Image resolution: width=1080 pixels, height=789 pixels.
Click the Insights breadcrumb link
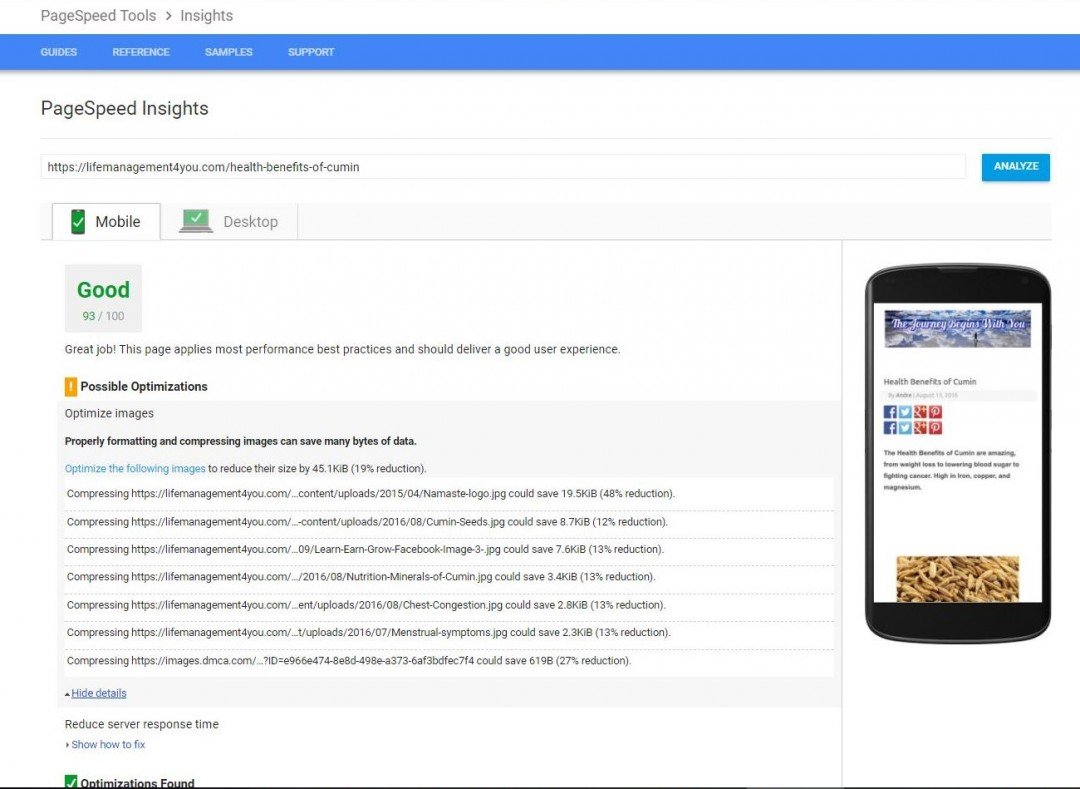pos(207,16)
